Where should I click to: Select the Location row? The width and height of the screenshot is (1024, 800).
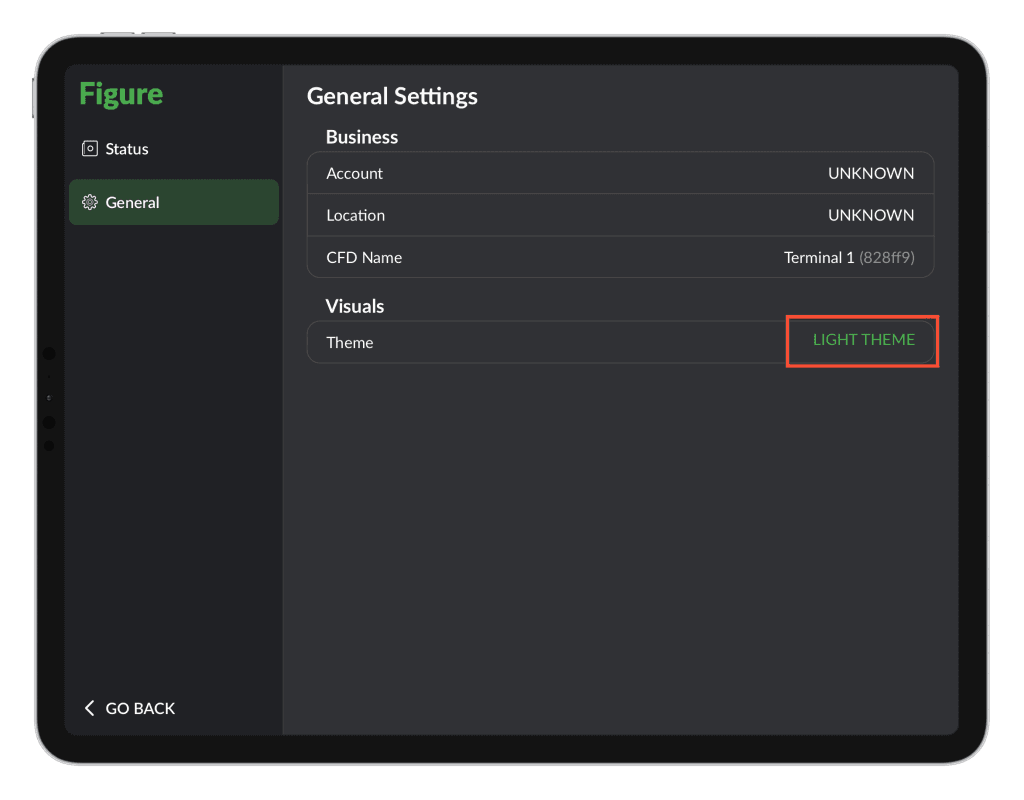pyautogui.click(x=620, y=215)
